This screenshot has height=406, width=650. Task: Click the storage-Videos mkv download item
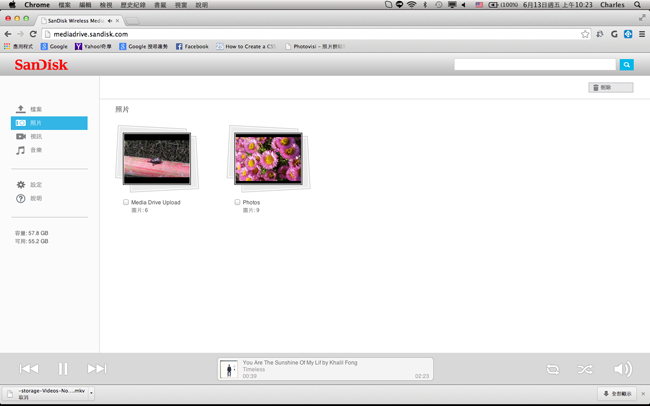tap(46, 394)
